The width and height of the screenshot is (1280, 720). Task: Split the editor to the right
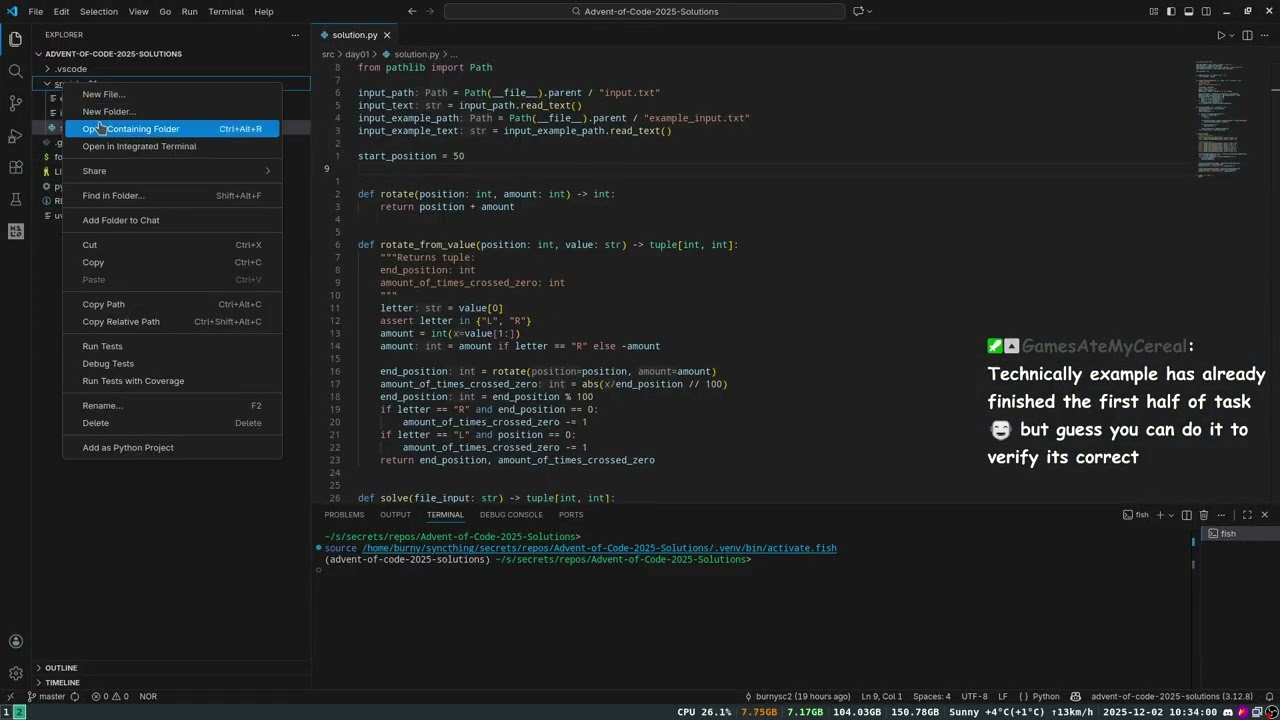coord(1247,35)
